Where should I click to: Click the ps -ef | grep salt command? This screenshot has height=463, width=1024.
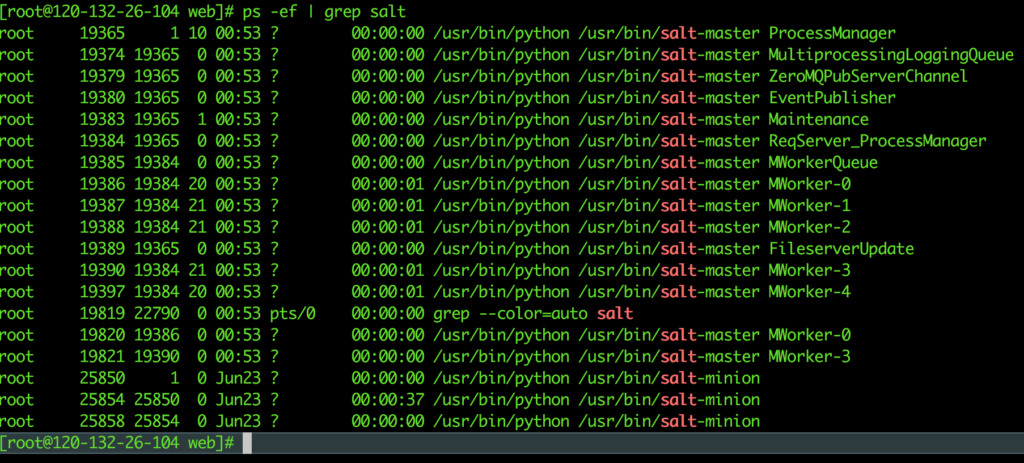click(324, 12)
